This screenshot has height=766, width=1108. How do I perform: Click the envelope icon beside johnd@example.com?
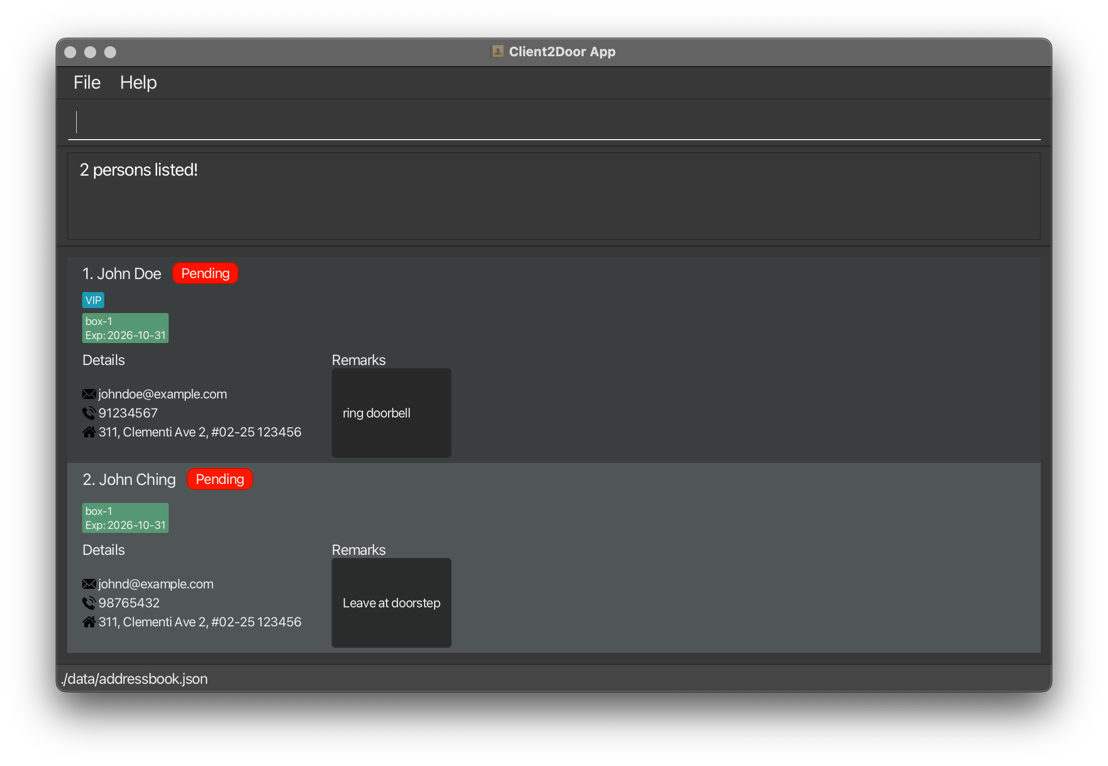pos(89,584)
